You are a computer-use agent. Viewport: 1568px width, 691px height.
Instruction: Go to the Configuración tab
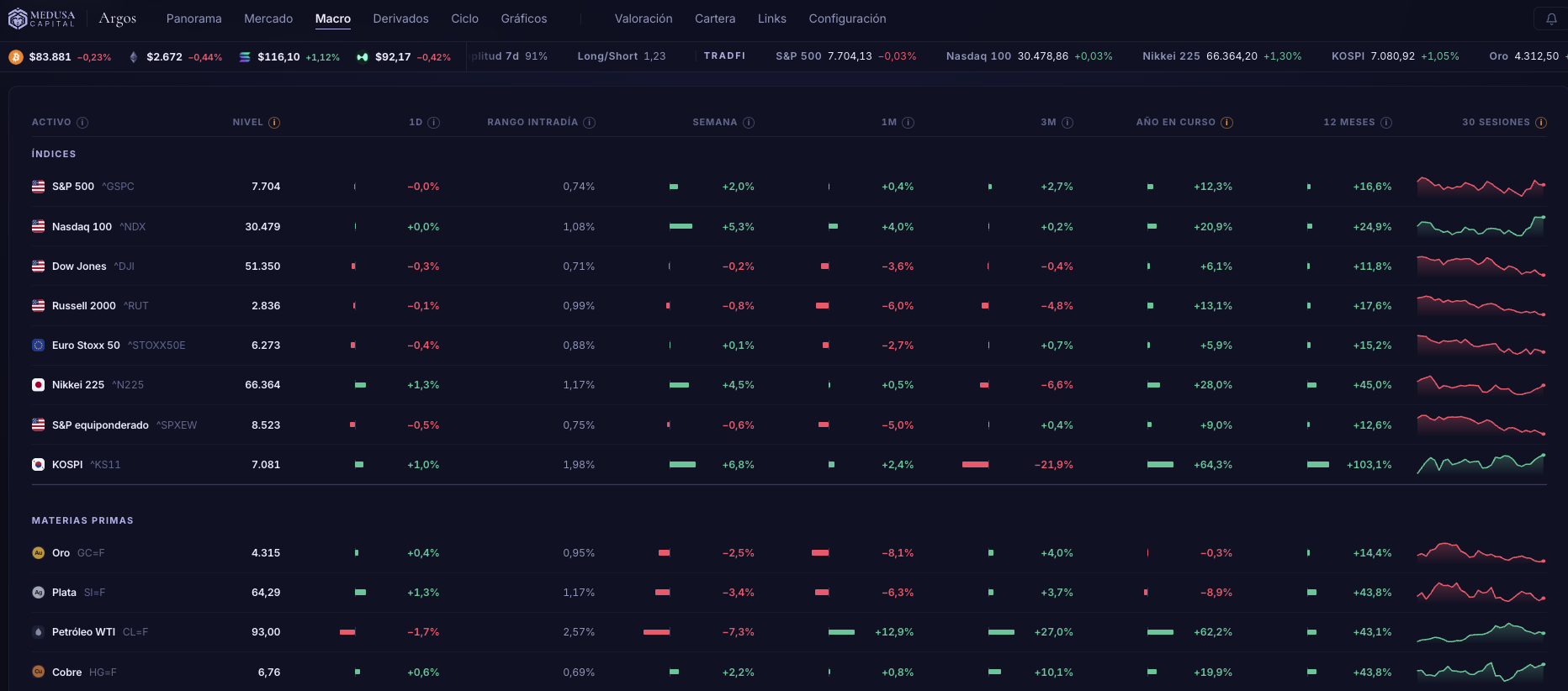847,18
